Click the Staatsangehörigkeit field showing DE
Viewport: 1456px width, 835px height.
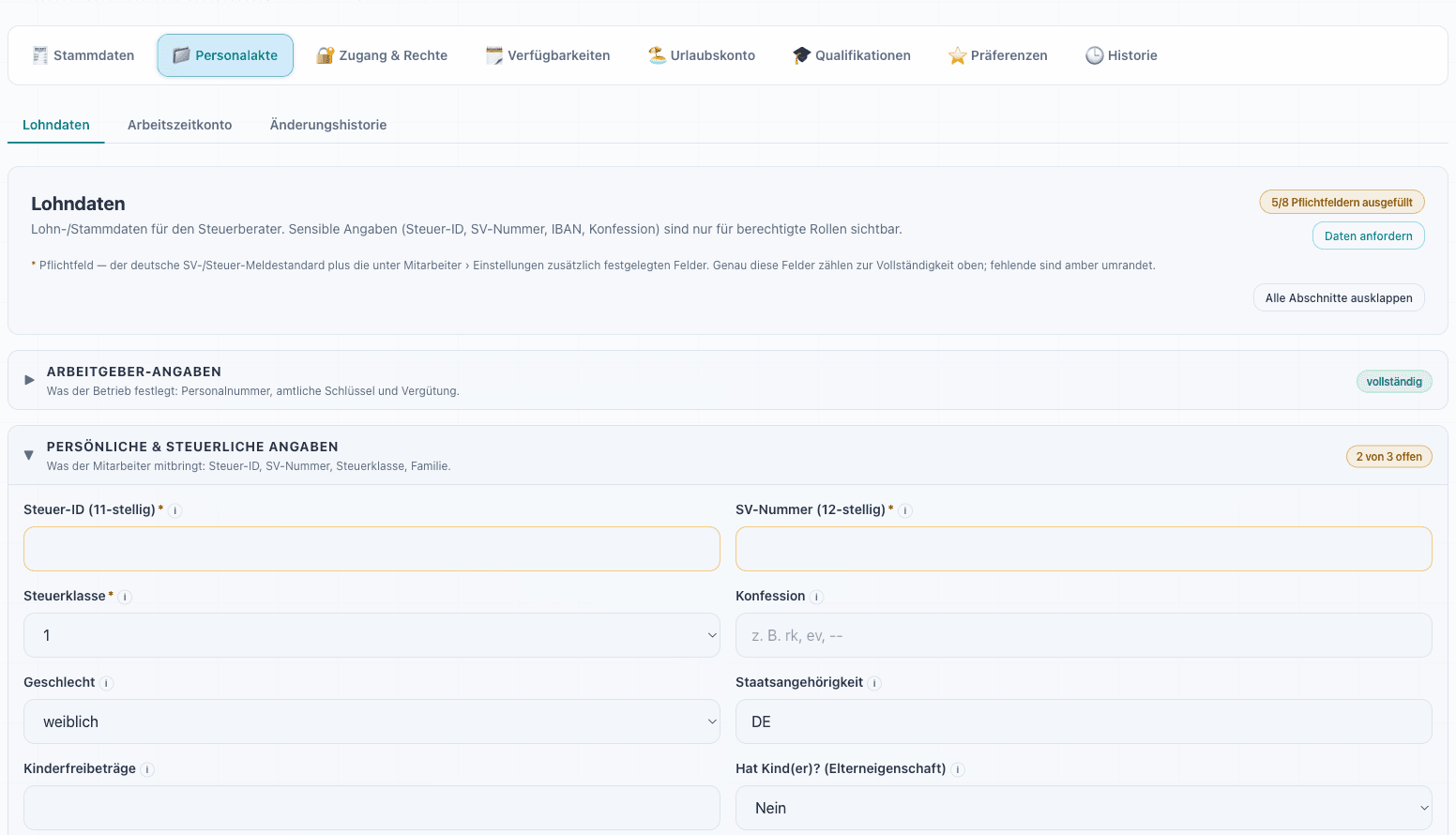coord(1084,721)
